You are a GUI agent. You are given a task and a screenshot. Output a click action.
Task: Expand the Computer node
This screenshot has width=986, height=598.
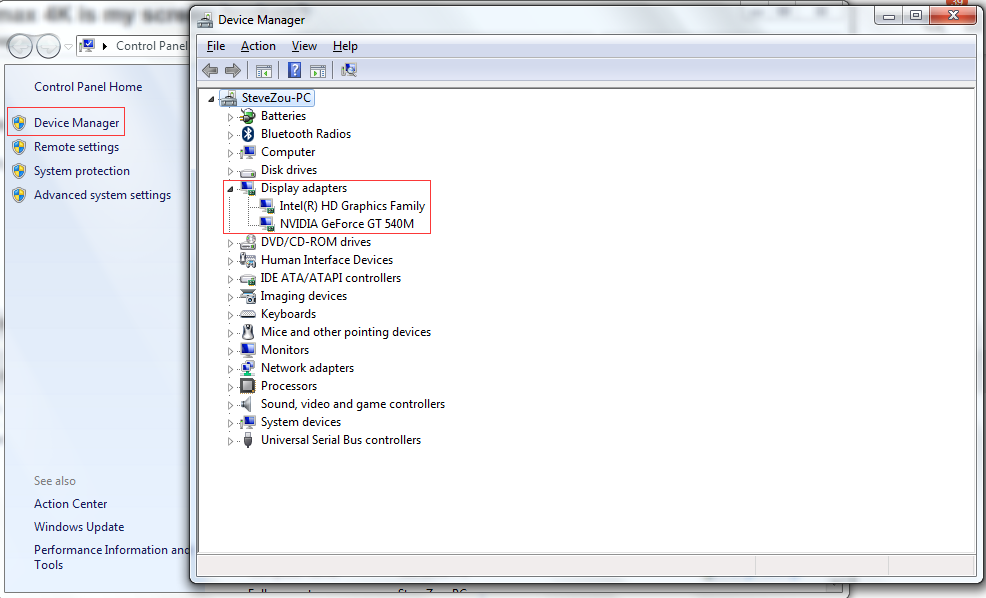coord(230,153)
